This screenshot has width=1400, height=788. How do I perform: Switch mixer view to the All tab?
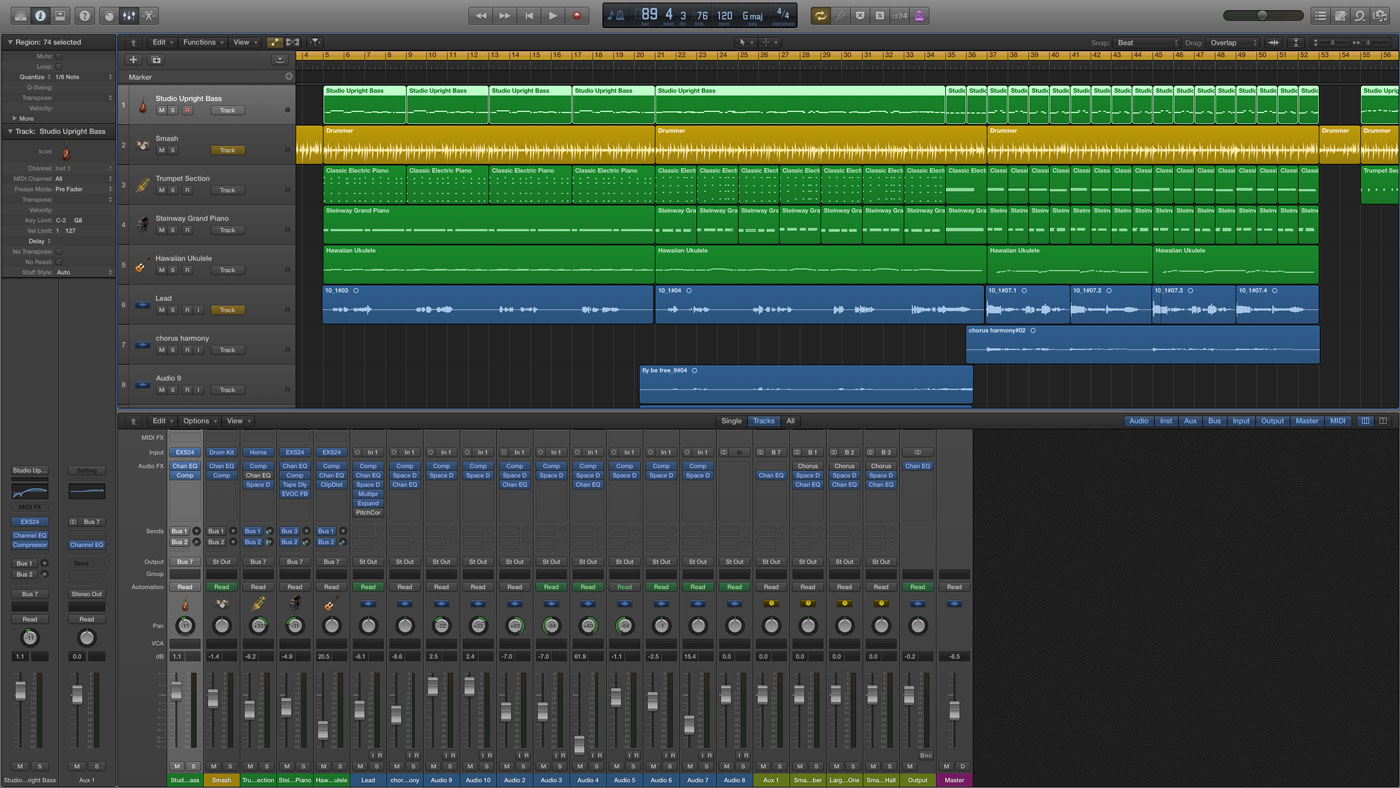click(790, 421)
